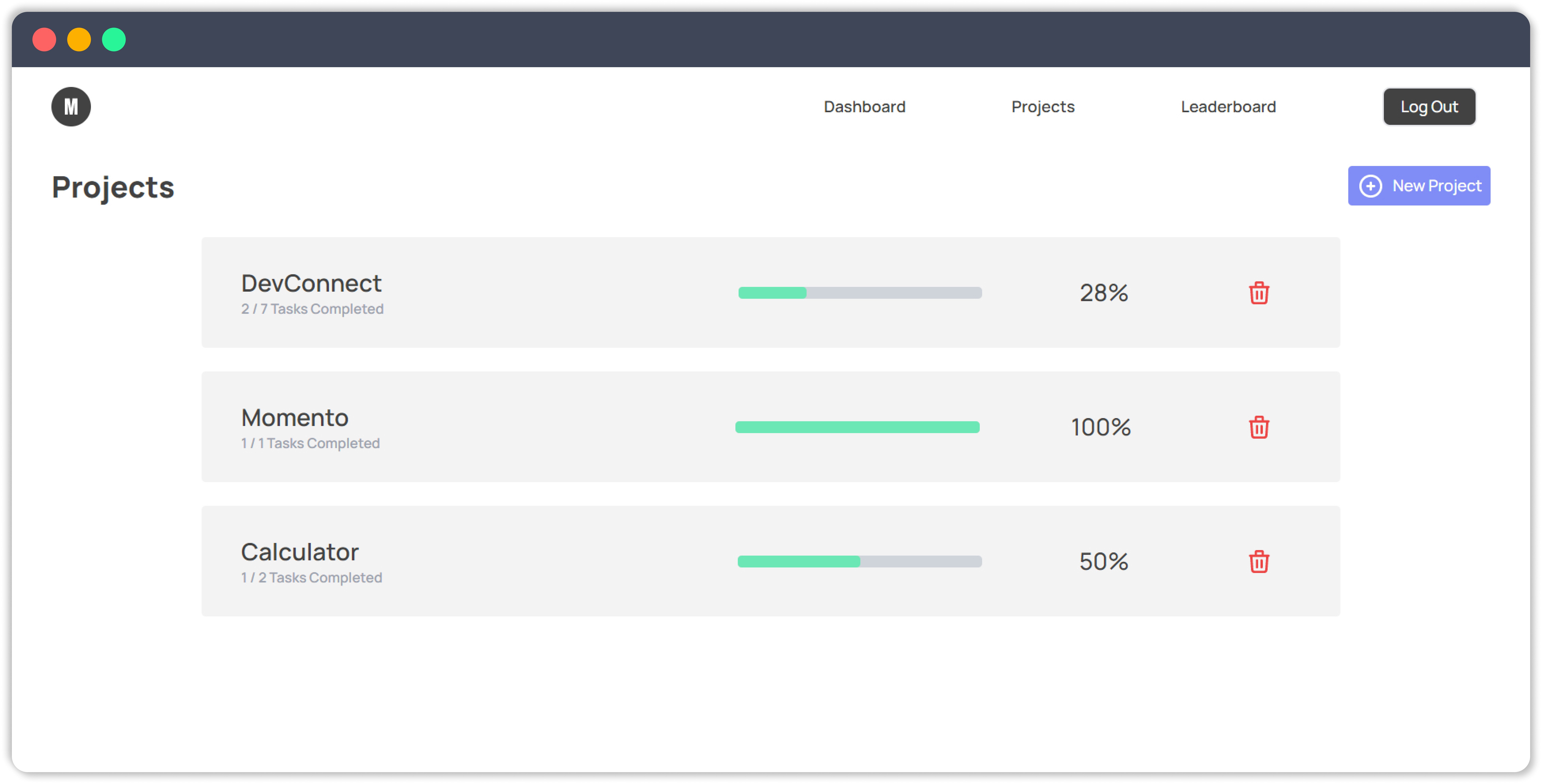1542x784 pixels.
Task: Click the 2 / 7 Tasks Completed text
Action: tap(312, 309)
